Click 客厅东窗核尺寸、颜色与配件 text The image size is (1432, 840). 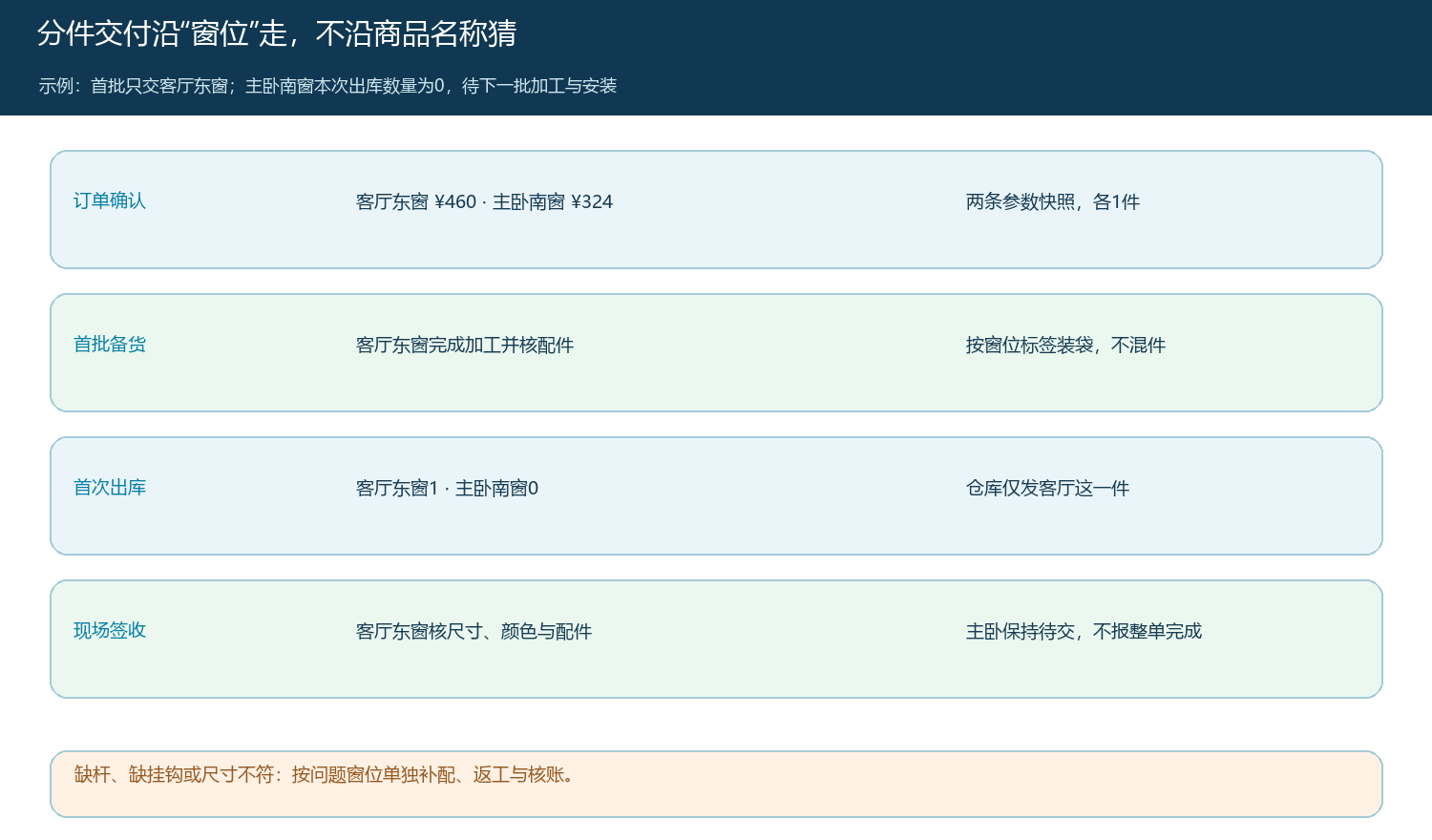tap(474, 632)
